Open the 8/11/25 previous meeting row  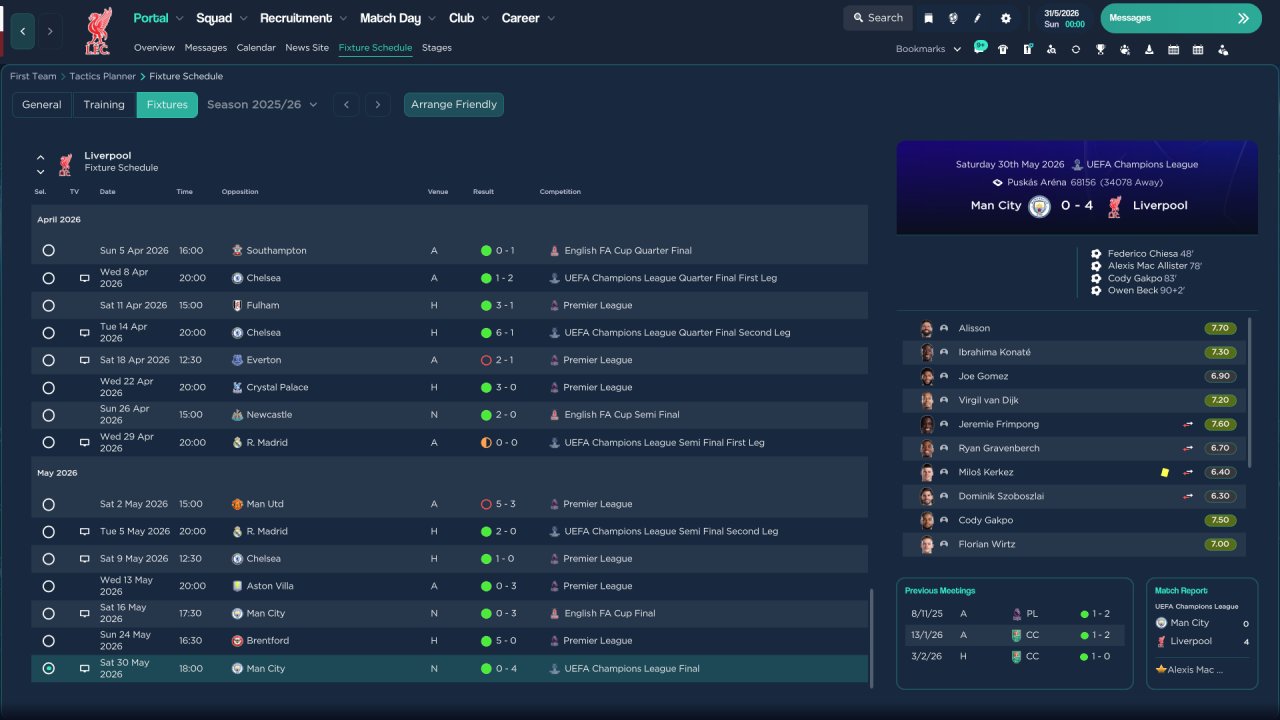[1015, 614]
